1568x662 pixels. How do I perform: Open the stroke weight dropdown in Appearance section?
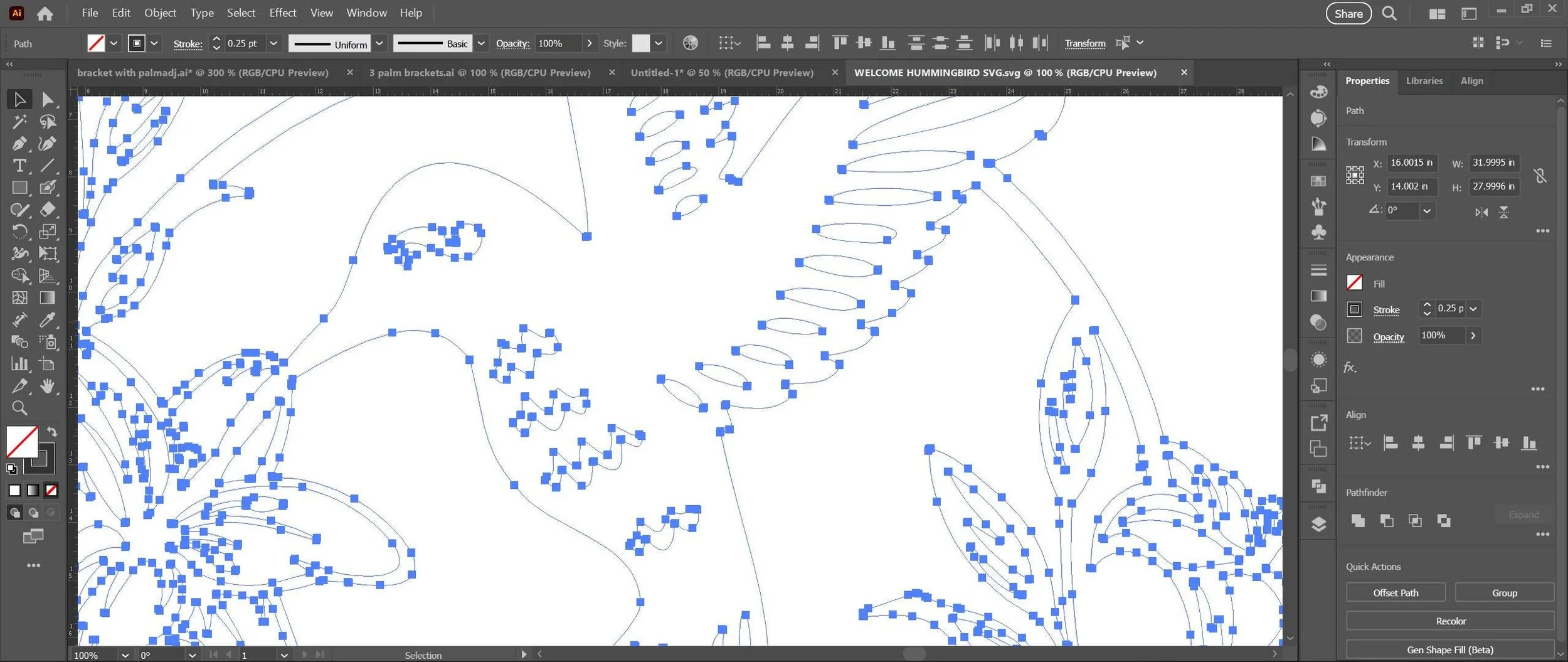(1473, 309)
